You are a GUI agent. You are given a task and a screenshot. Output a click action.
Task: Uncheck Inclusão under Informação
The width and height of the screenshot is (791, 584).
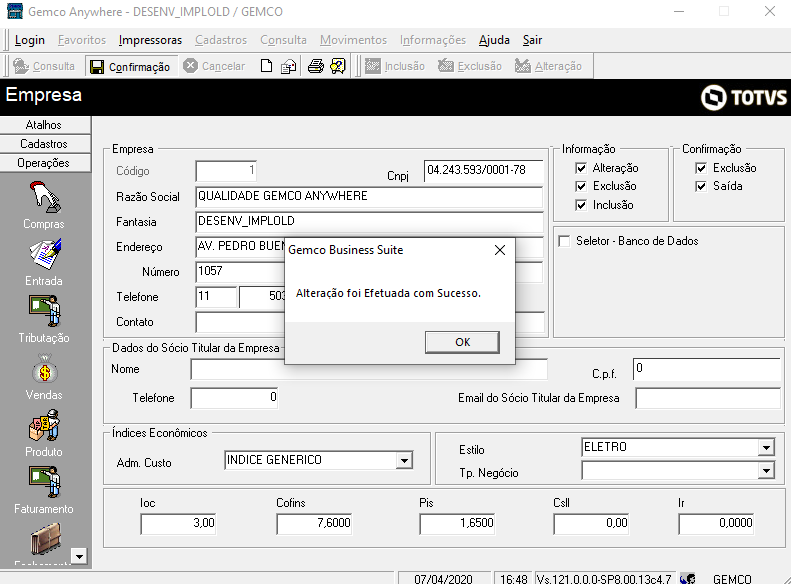[x=581, y=205]
